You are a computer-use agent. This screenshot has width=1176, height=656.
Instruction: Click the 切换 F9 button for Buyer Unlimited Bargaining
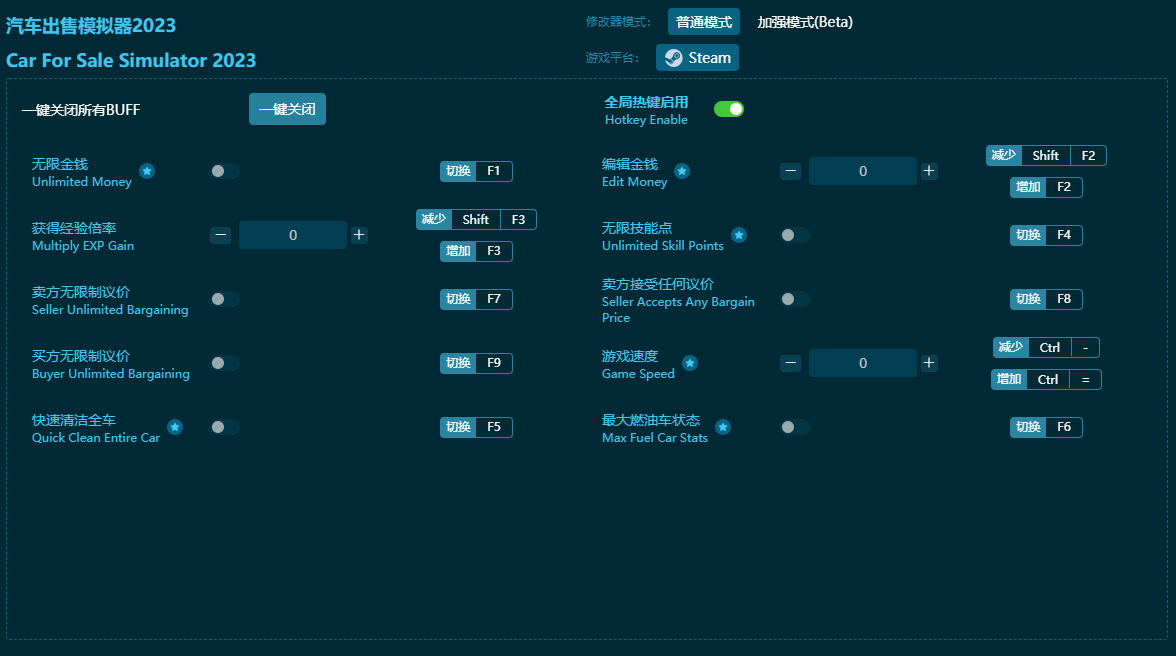[476, 363]
